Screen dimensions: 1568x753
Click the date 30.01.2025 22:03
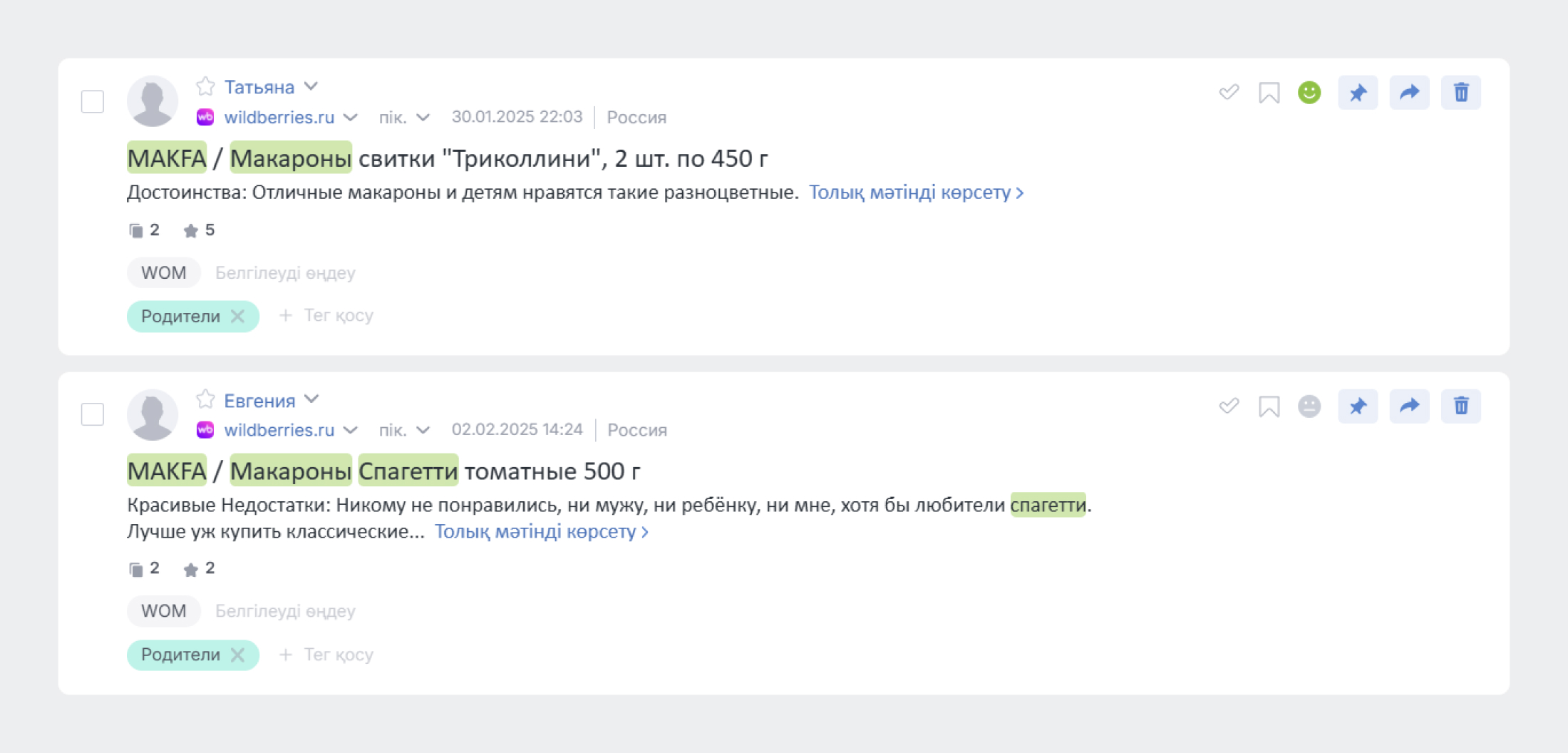coord(517,116)
